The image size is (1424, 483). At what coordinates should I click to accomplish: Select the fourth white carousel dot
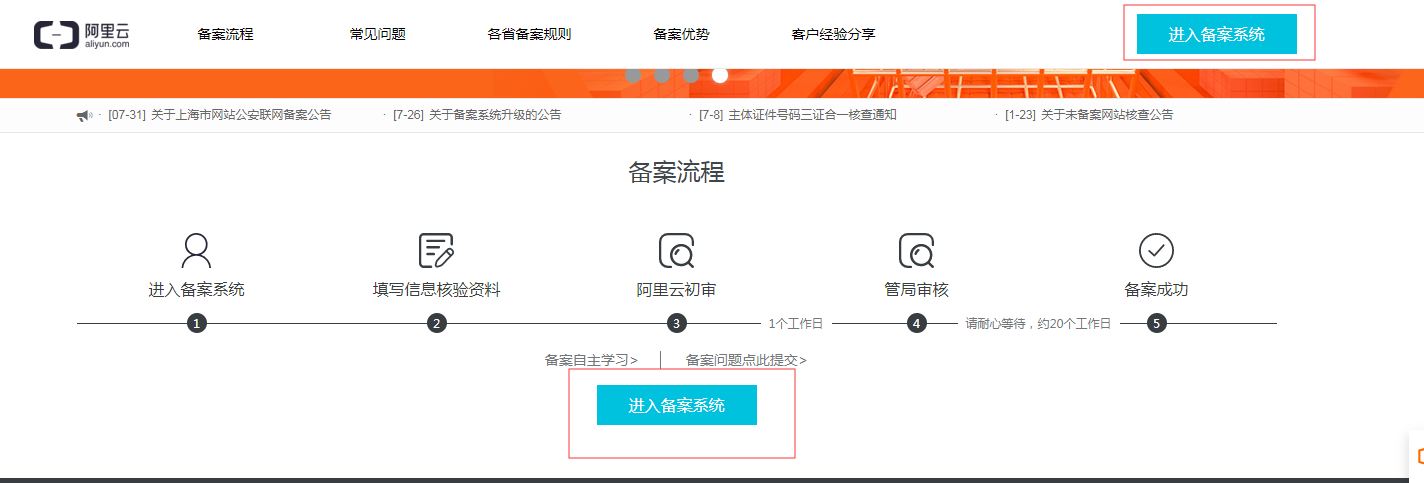720,75
